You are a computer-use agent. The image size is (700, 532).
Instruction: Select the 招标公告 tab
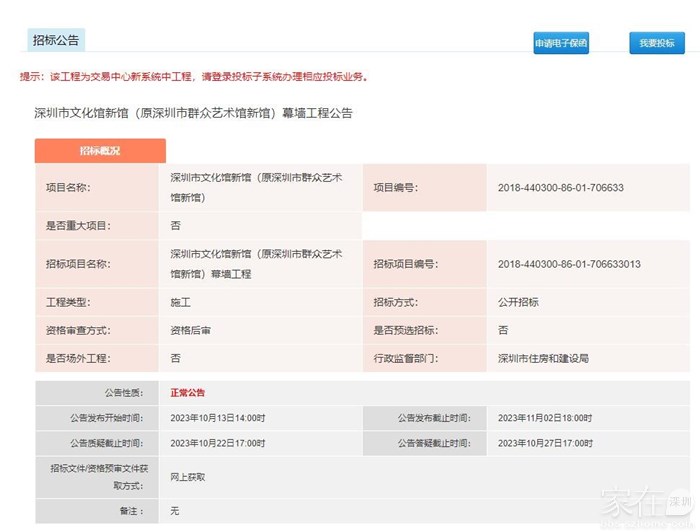click(x=56, y=40)
